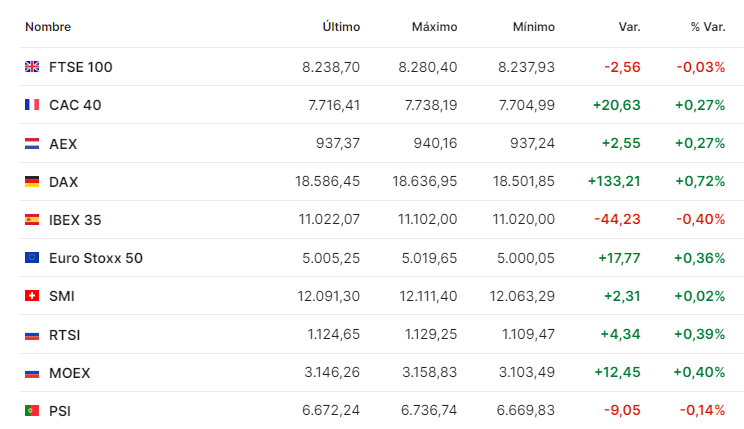Sort table by Máximo column header
Image resolution: width=744 pixels, height=429 pixels.
pyautogui.click(x=434, y=27)
